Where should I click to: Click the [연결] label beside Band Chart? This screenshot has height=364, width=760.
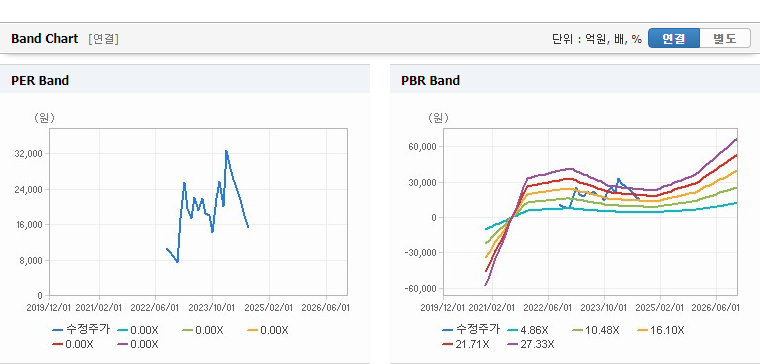(103, 39)
